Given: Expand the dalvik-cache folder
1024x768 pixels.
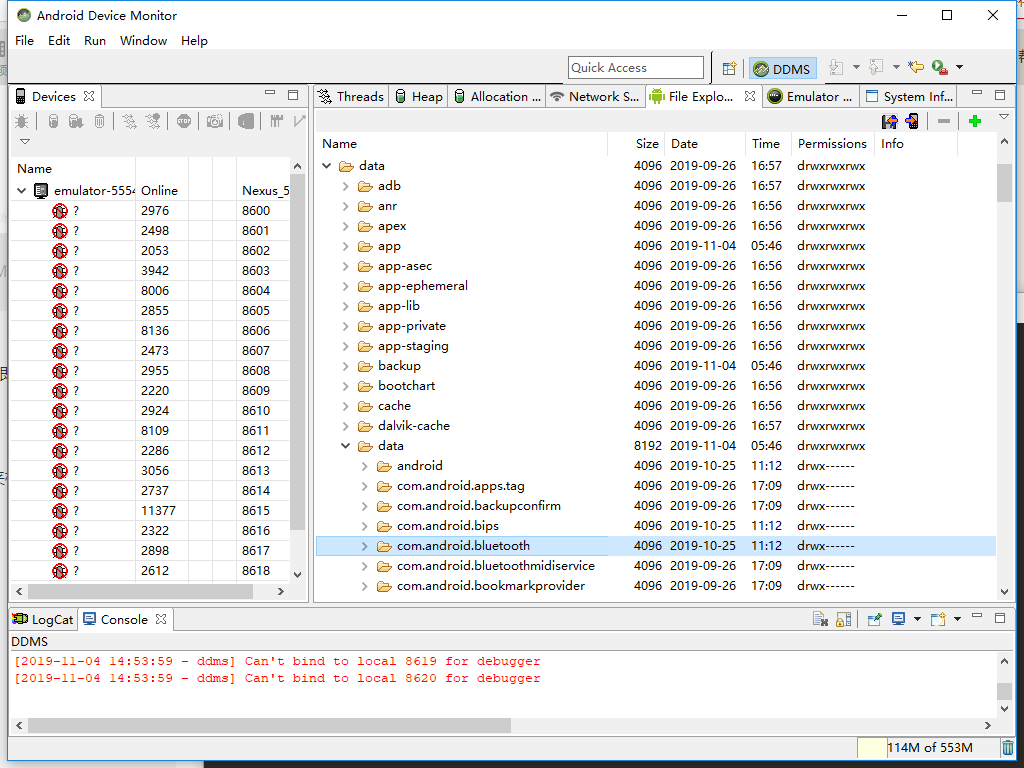Looking at the screenshot, I should pos(345,426).
